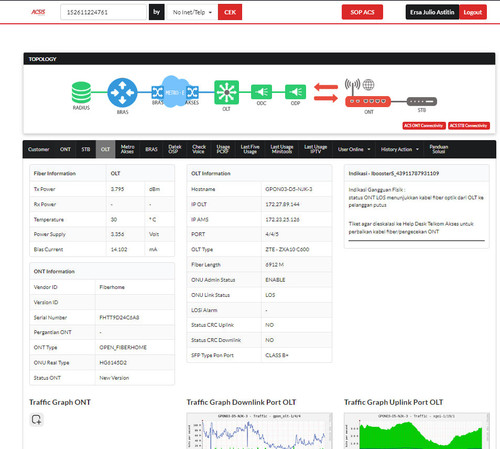The width and height of the screenshot is (500, 449).
Task: Focus the search number input field
Action: tap(103, 12)
